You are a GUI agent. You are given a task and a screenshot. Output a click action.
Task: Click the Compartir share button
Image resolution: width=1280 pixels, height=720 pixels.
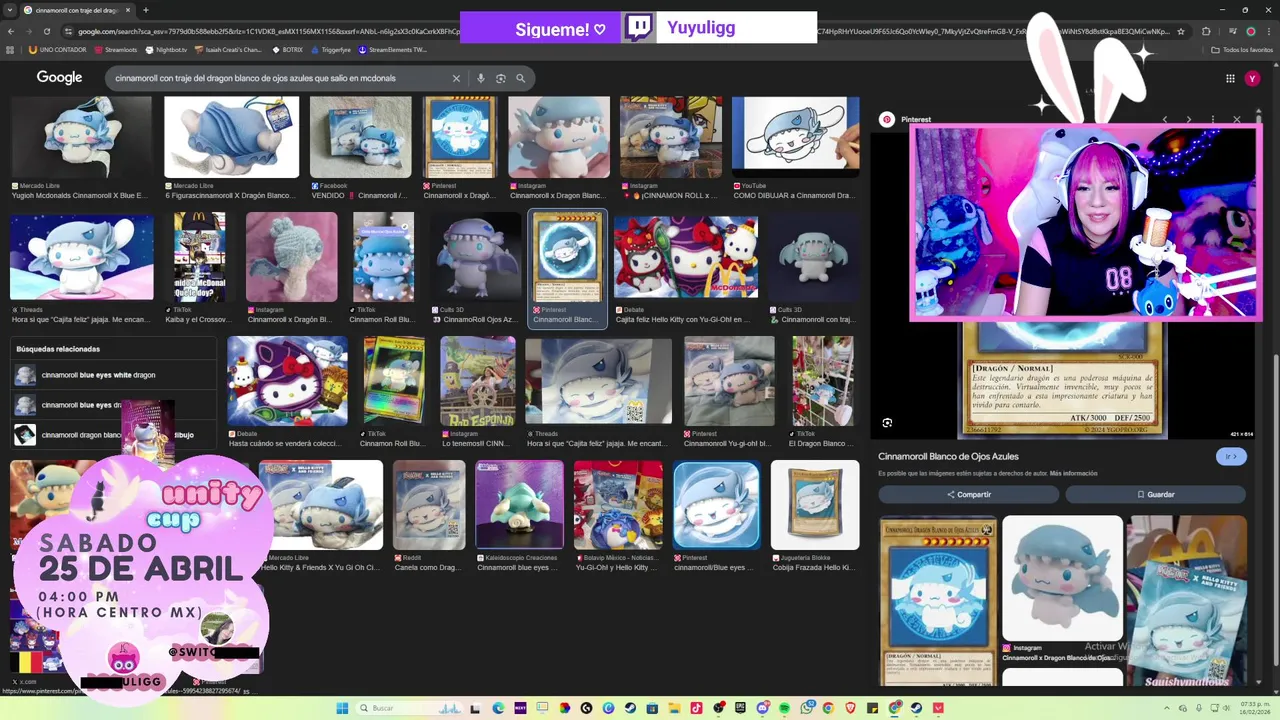pyautogui.click(x=968, y=494)
